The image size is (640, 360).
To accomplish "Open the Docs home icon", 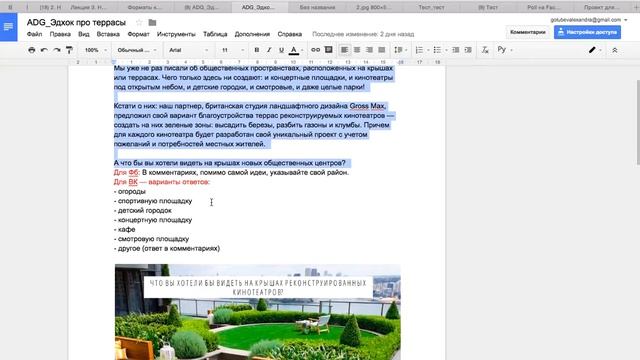I will pos(9,27).
